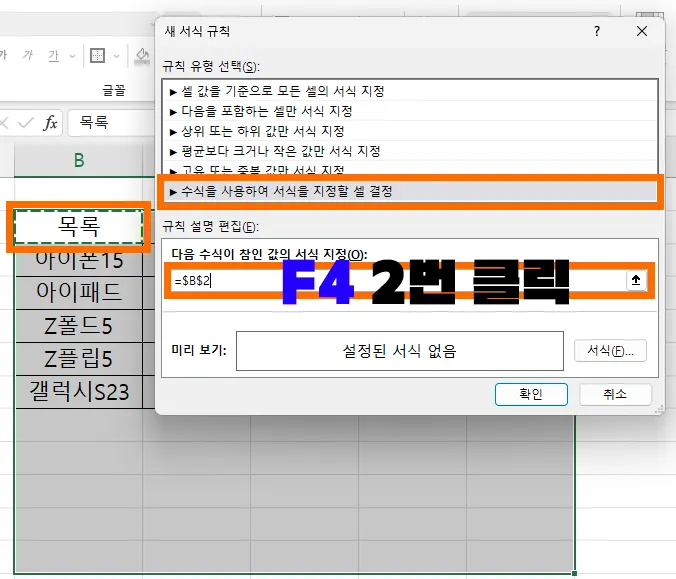
Task: Click the formula input containing =$B$2
Action: point(396,281)
